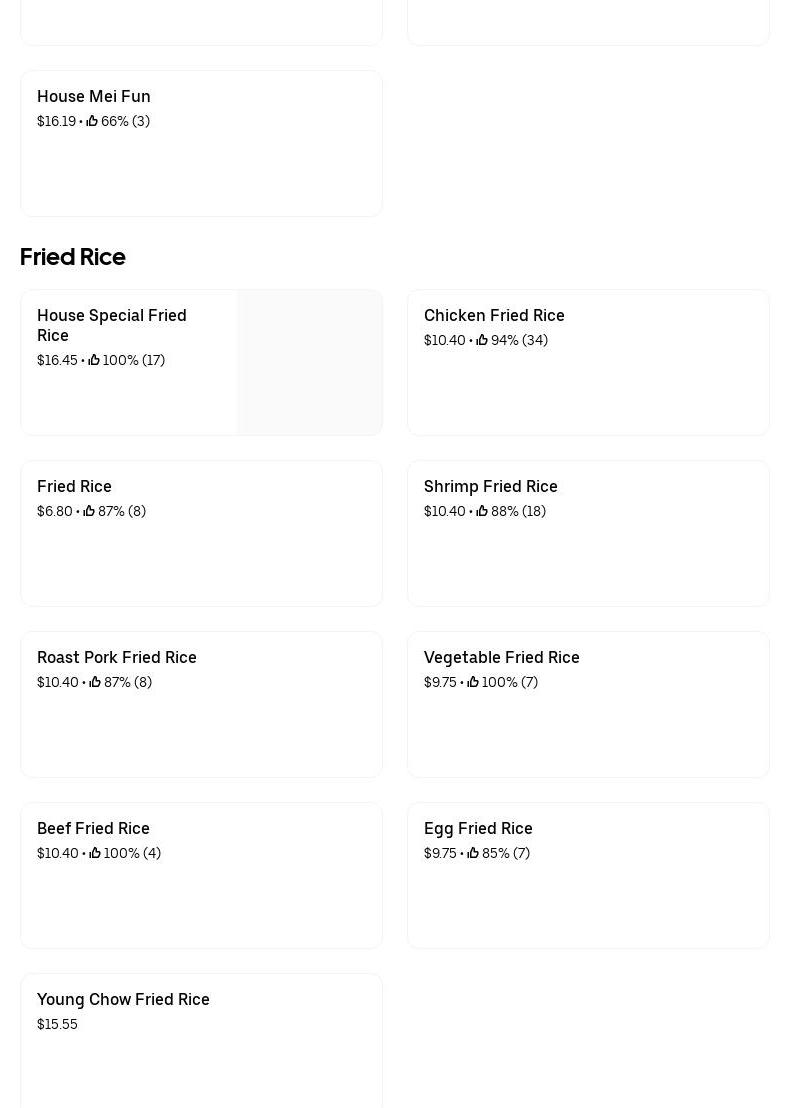
Task: Click thumbs-up icon for House Mei Fun
Action: 92,121
